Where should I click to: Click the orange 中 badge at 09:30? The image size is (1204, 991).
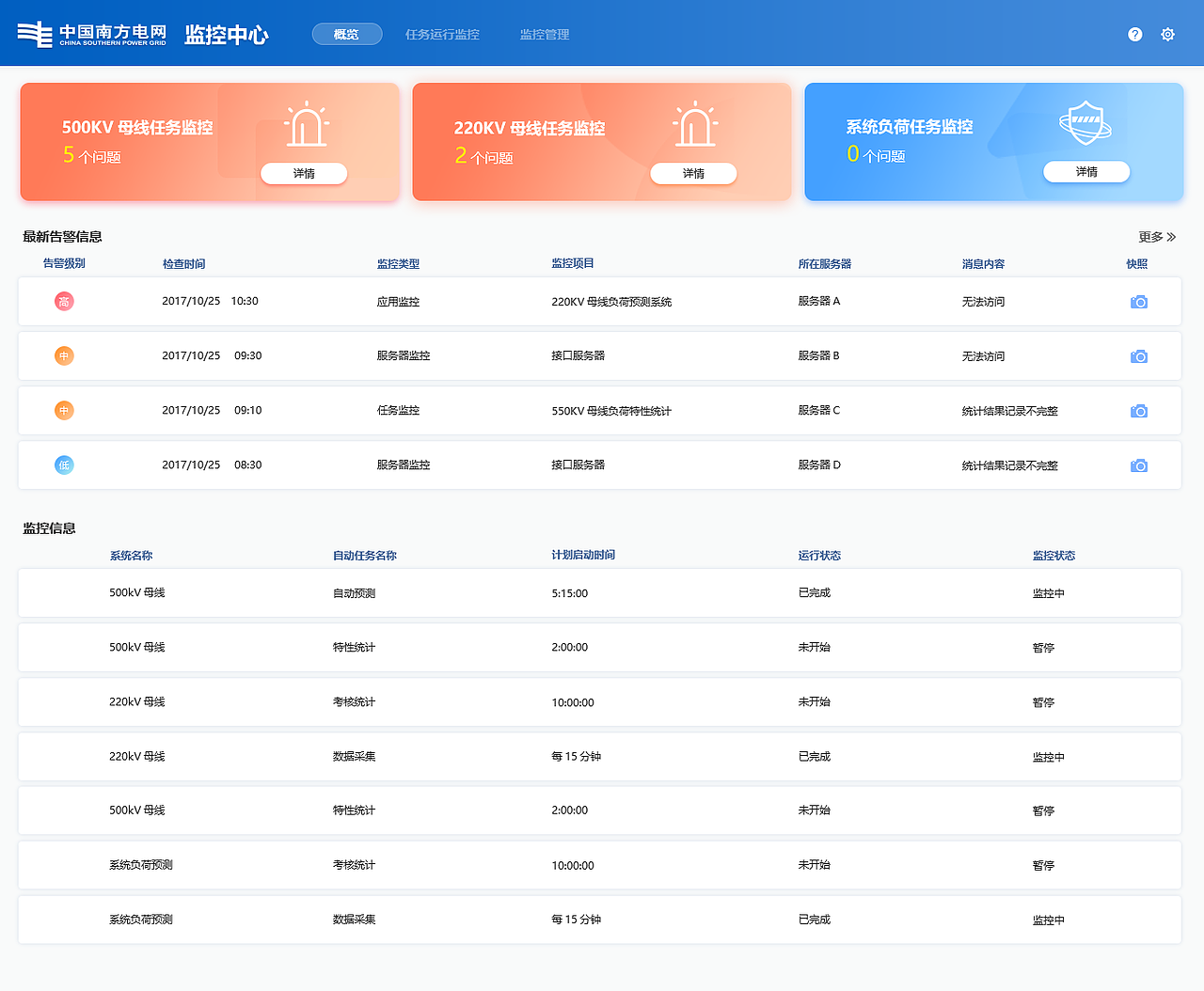64,356
